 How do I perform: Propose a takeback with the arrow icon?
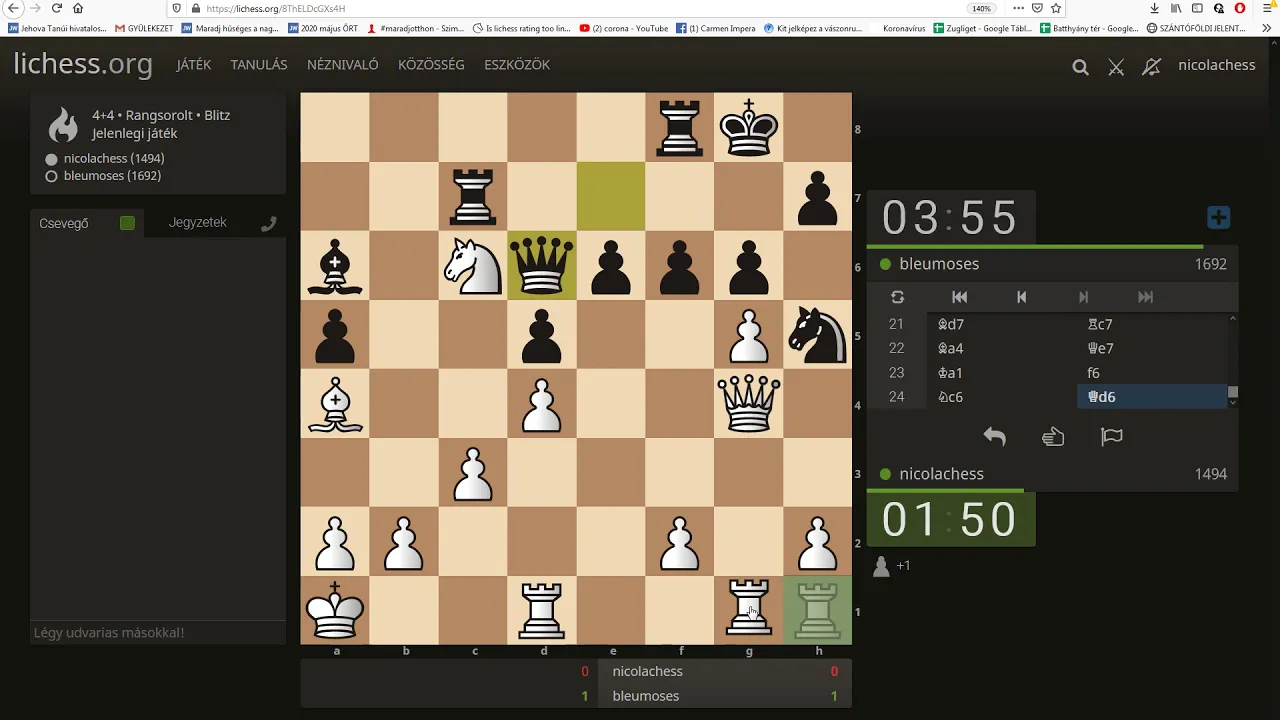point(994,436)
